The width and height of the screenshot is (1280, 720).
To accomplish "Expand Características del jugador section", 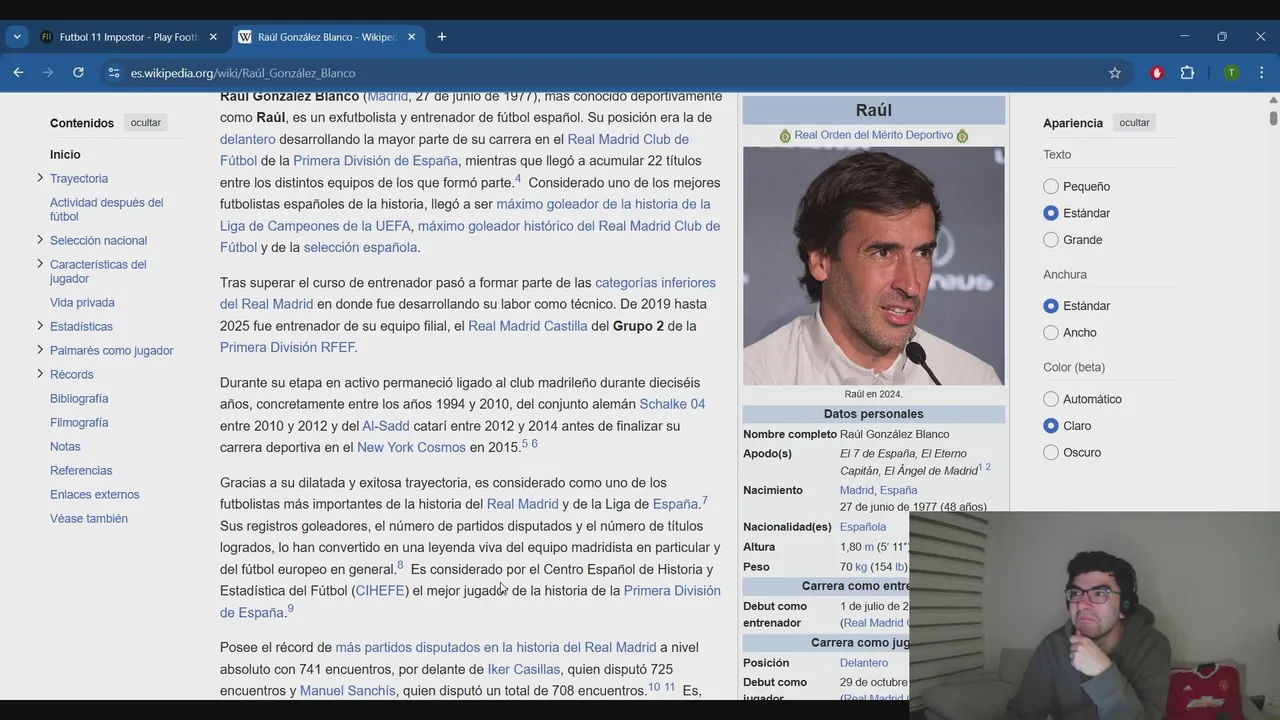I will pyautogui.click(x=40, y=264).
